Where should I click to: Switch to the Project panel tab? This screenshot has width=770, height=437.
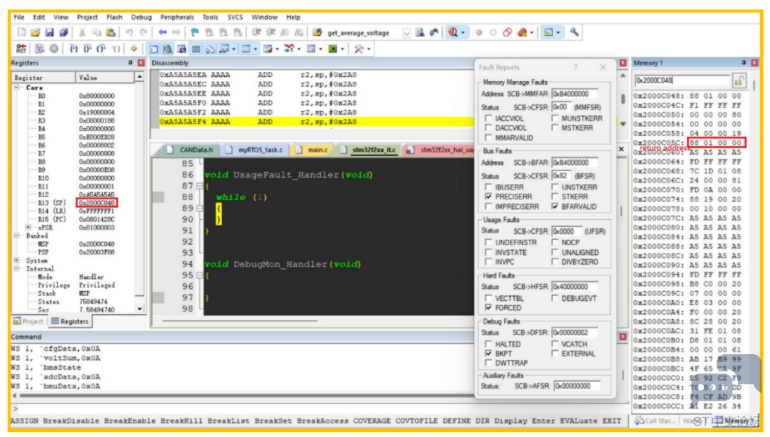click(x=28, y=321)
